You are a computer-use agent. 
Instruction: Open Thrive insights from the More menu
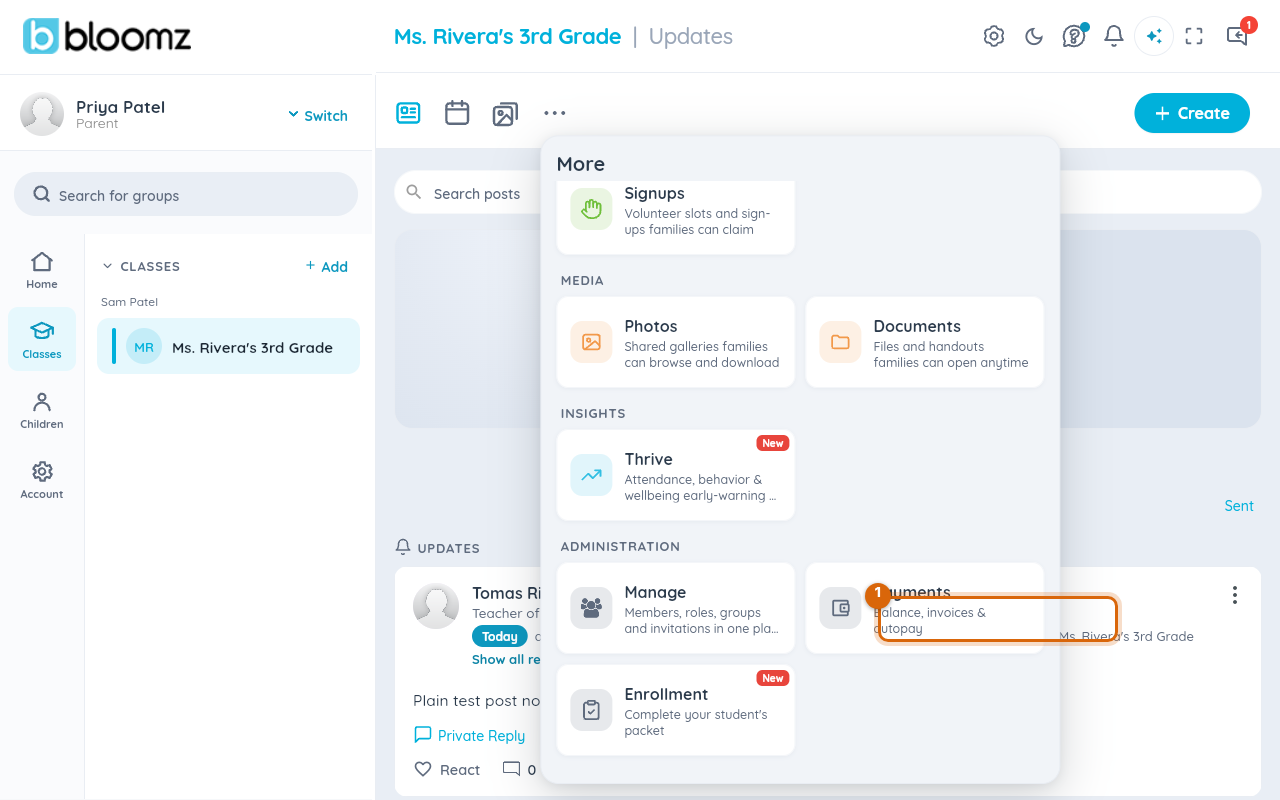676,475
